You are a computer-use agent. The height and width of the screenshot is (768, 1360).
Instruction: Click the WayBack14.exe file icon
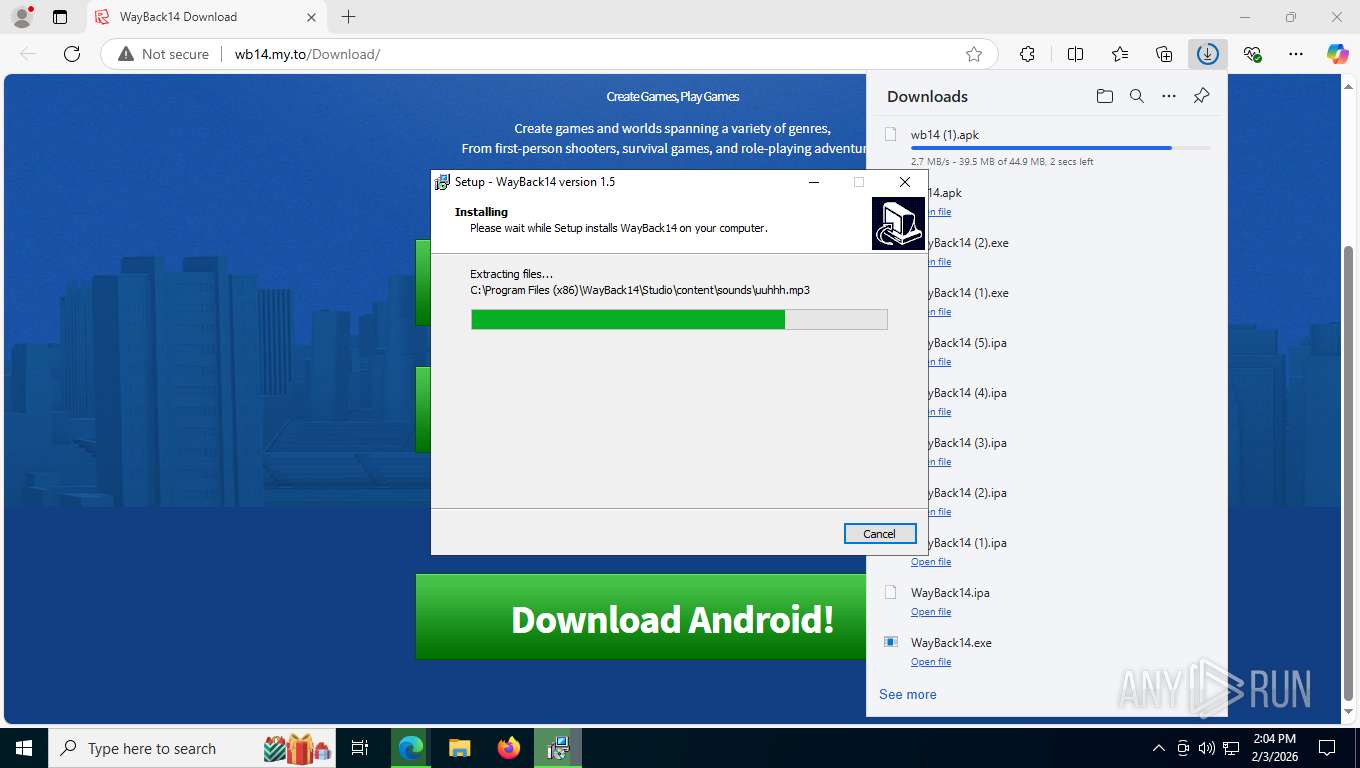click(x=891, y=642)
